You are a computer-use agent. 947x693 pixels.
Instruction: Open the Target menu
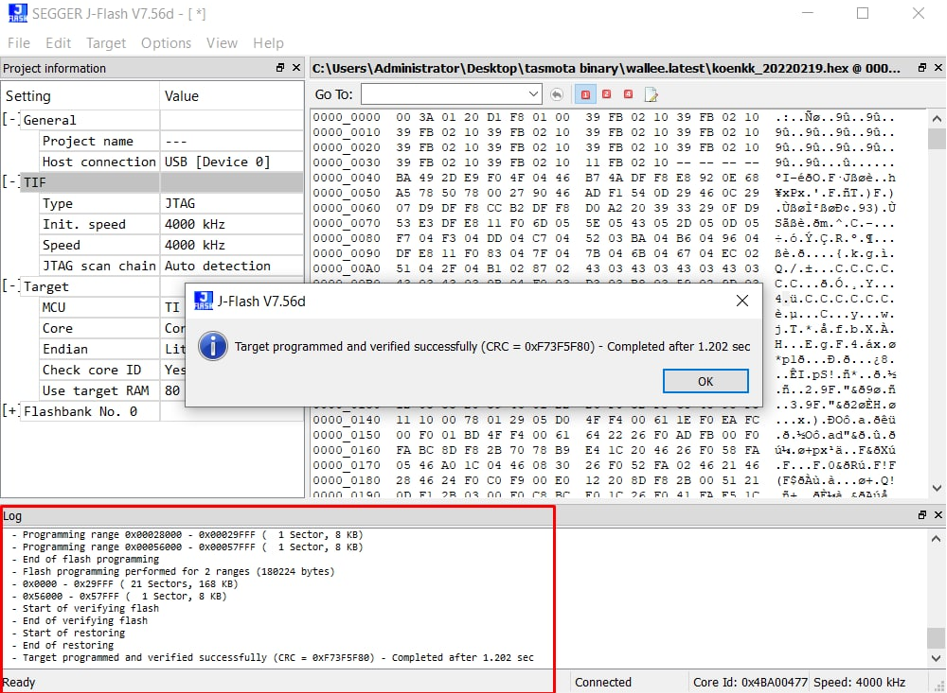106,43
